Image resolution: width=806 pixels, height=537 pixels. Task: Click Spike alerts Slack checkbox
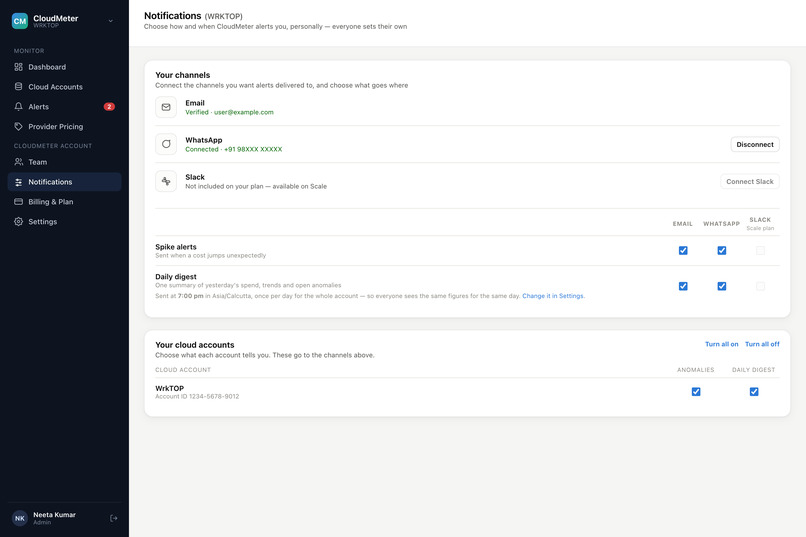click(760, 251)
